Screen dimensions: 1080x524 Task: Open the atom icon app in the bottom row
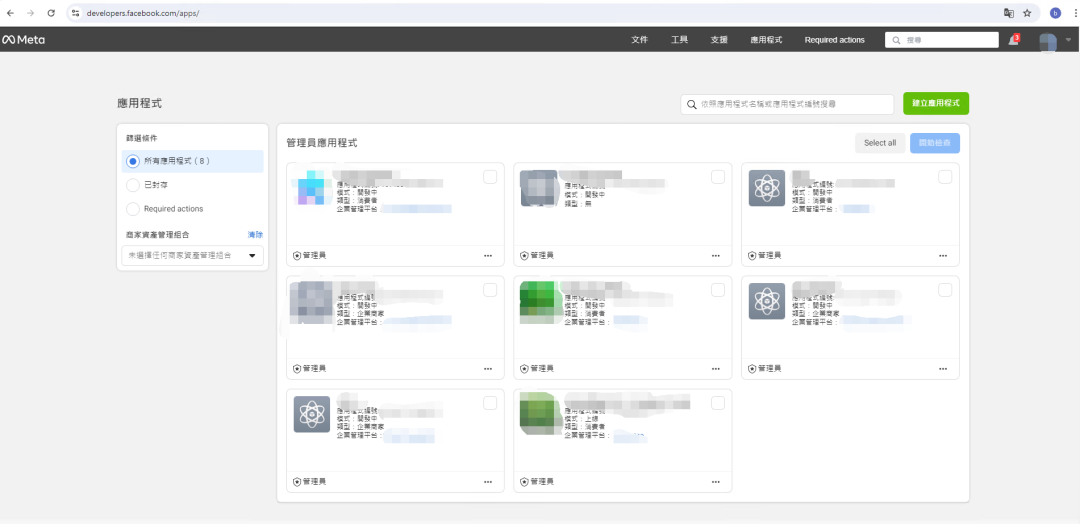(x=311, y=414)
